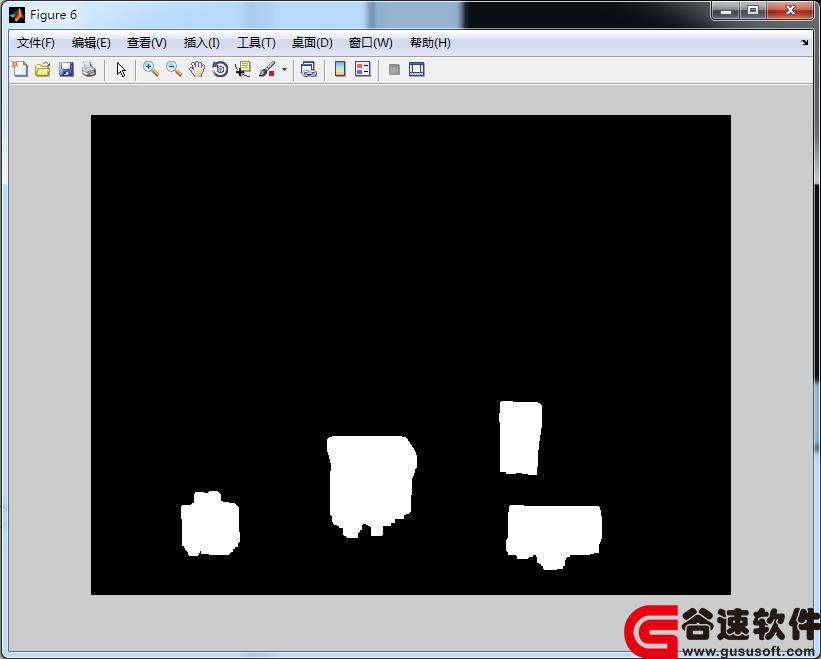Screen dimensions: 821x659
Task: Click Hide Plot Tools icon
Action: tap(394, 69)
